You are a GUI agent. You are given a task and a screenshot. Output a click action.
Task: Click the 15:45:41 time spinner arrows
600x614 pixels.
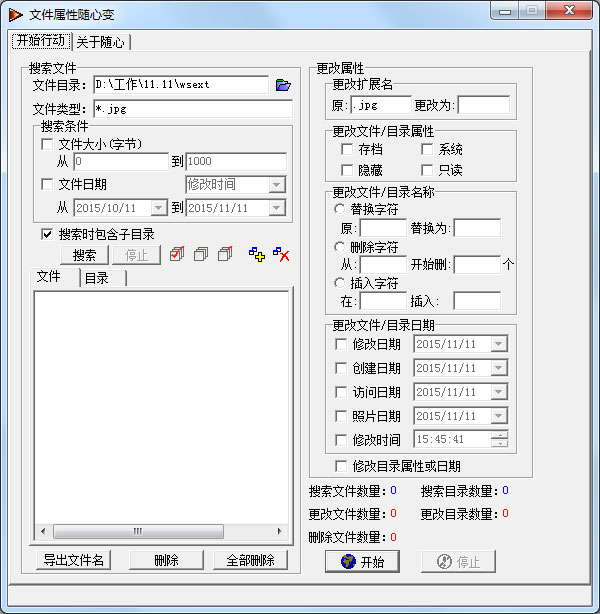[499, 439]
